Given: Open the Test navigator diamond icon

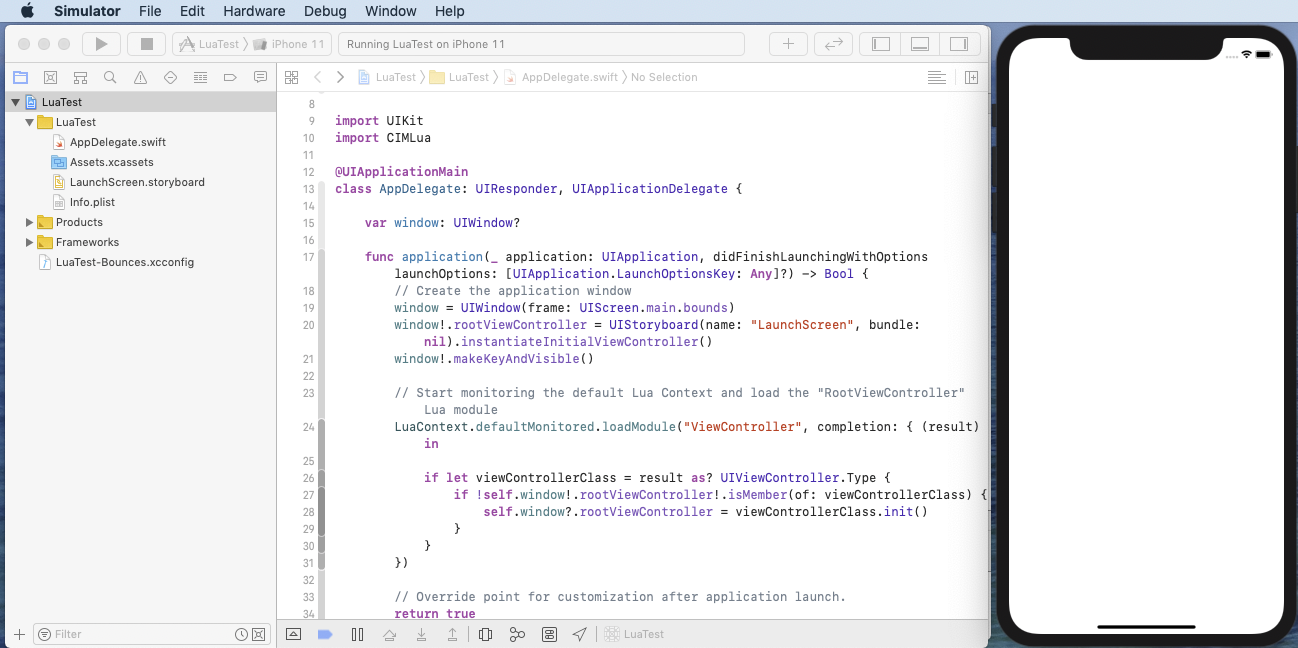Looking at the screenshot, I should tap(170, 77).
